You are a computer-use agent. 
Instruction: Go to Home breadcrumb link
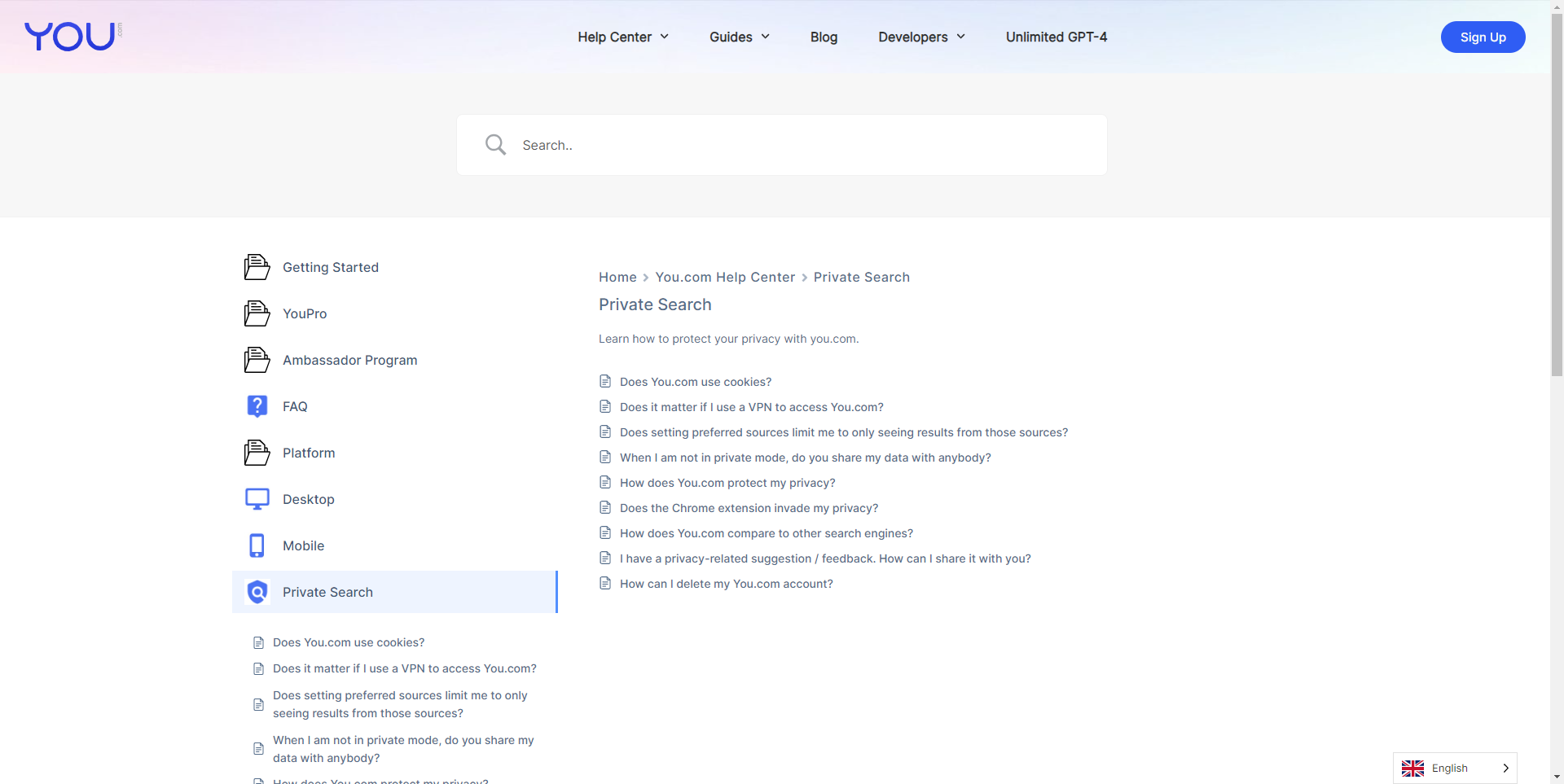pos(617,277)
